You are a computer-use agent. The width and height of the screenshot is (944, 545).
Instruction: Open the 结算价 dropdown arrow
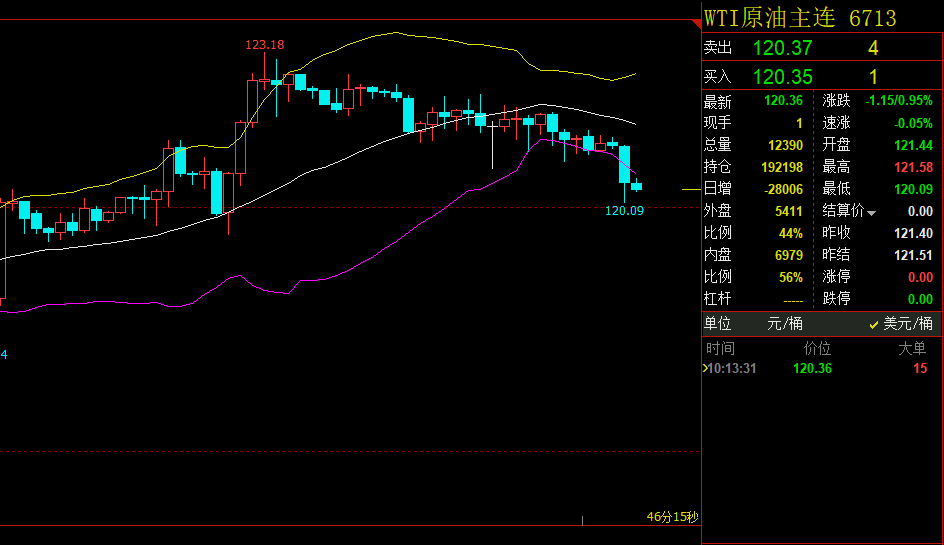coord(871,213)
